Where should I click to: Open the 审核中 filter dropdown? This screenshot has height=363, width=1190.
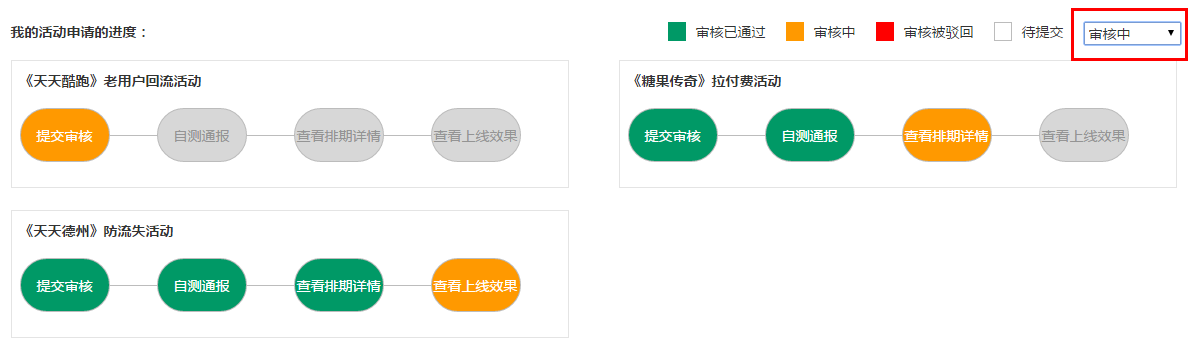click(1132, 33)
